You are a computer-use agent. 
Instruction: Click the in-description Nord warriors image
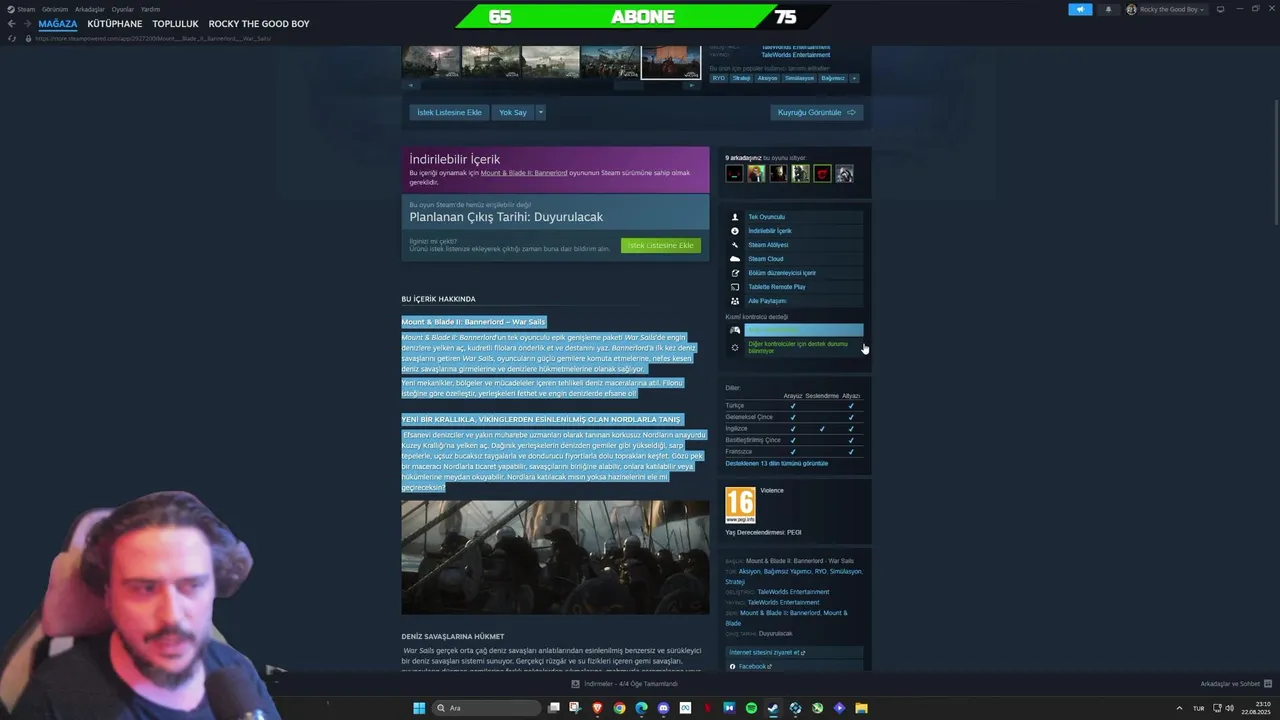tap(555, 557)
